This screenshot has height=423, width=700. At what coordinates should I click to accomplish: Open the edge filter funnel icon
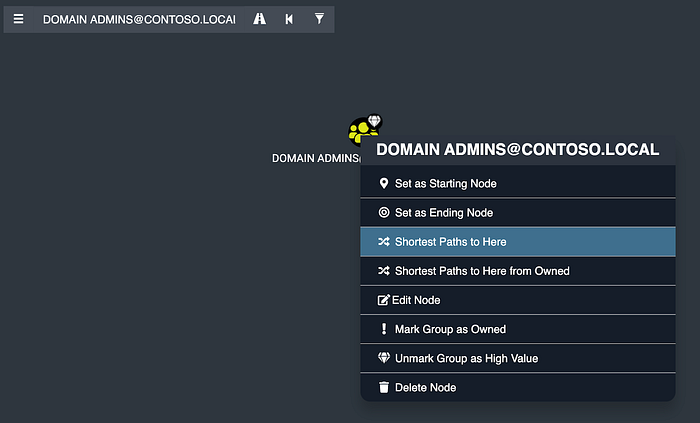pos(319,19)
